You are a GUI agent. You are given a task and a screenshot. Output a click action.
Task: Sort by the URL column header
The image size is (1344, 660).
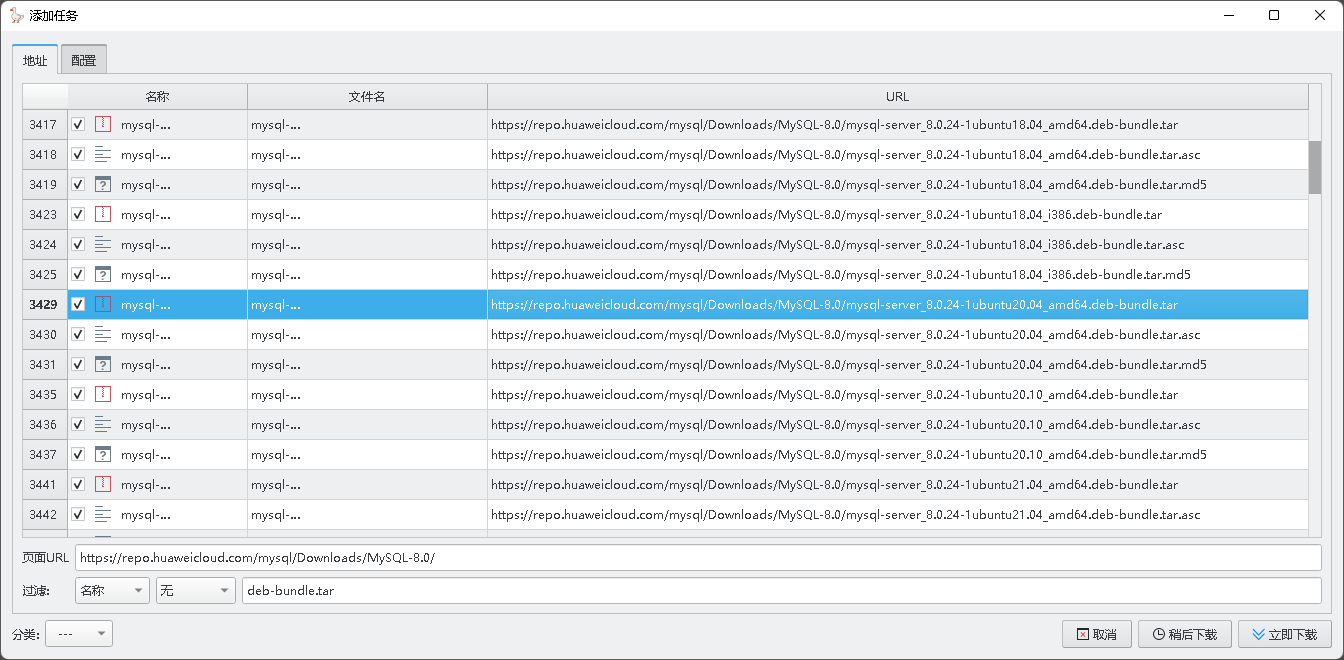(x=897, y=97)
